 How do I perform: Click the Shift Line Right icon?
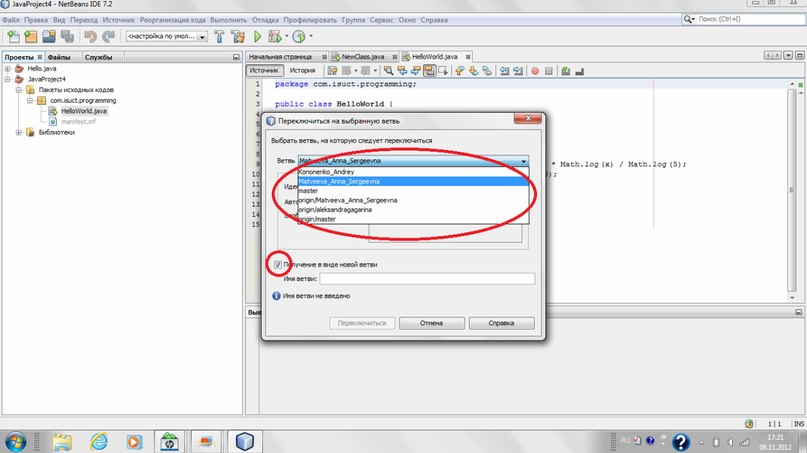click(x=518, y=71)
